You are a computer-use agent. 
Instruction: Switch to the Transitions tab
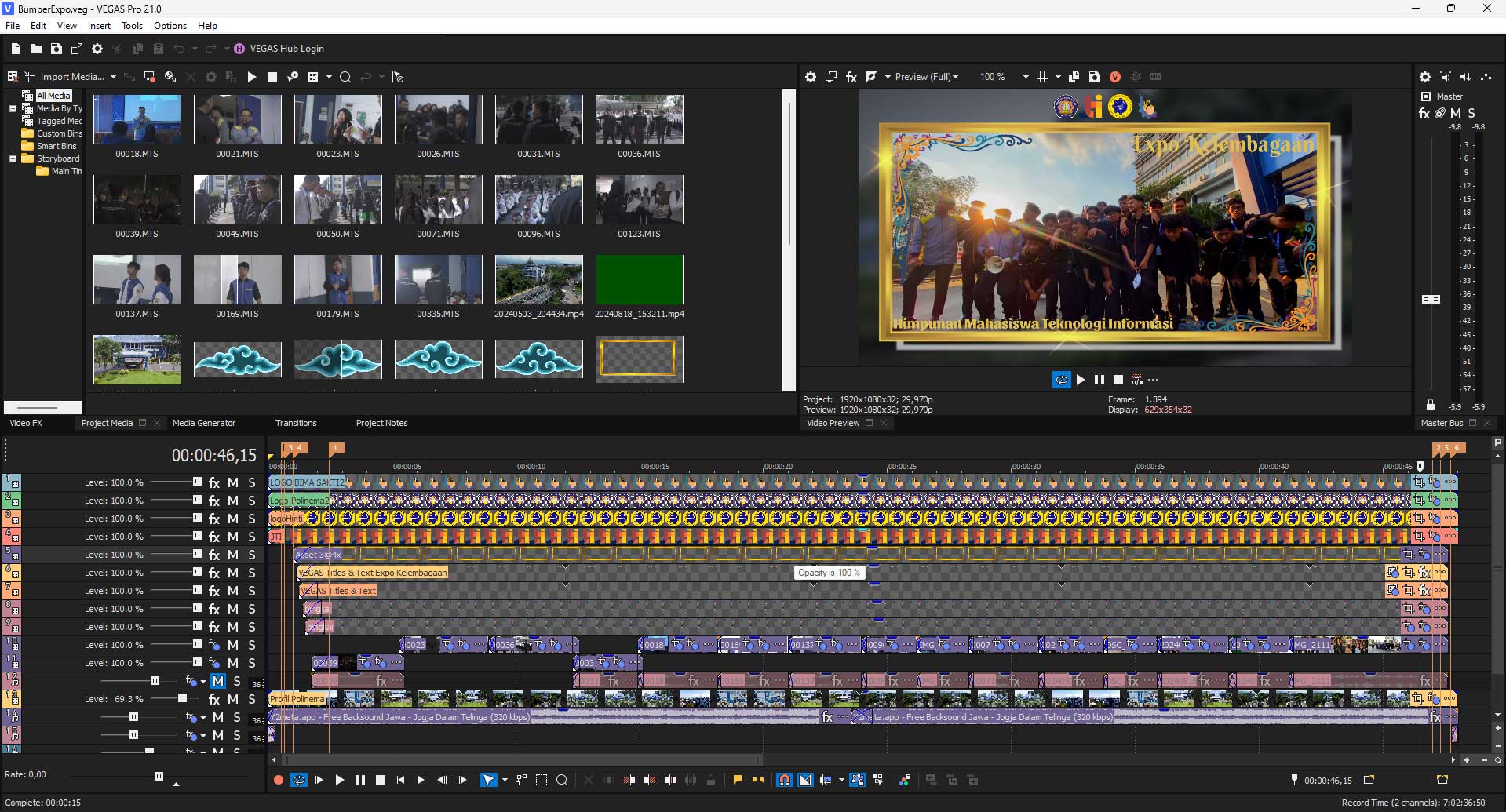296,423
